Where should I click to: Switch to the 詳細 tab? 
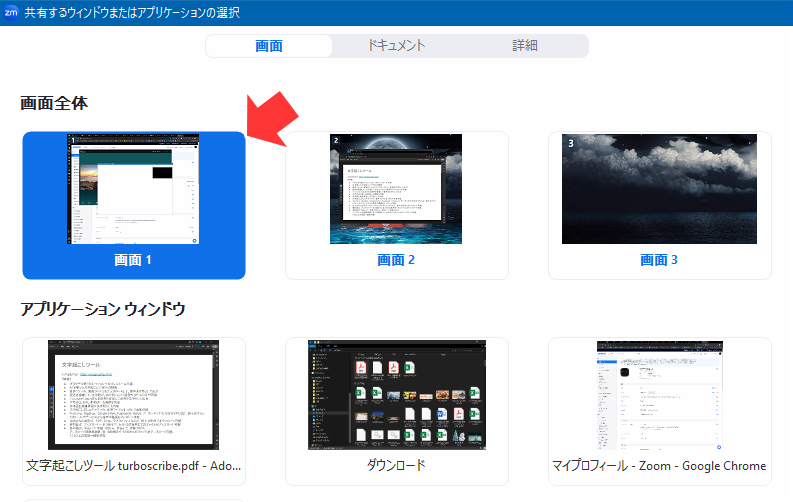click(x=525, y=46)
